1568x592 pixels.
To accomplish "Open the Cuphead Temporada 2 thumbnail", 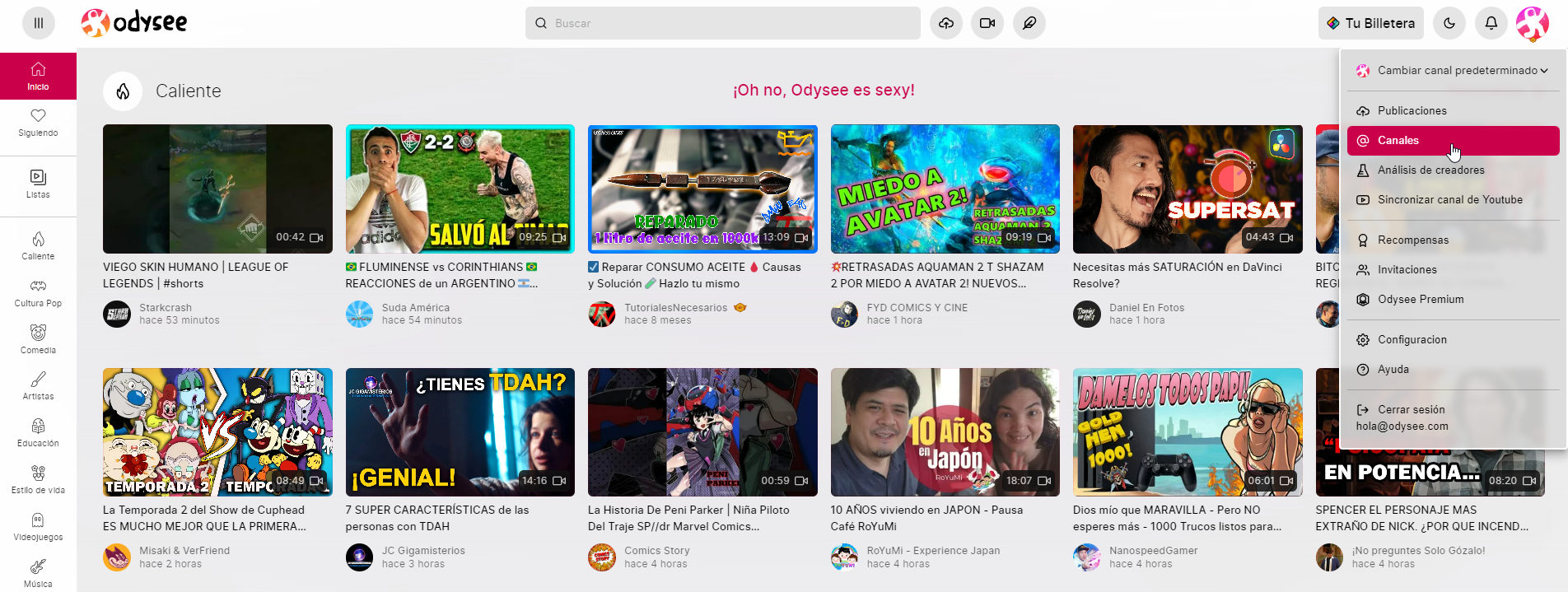I will point(217,432).
